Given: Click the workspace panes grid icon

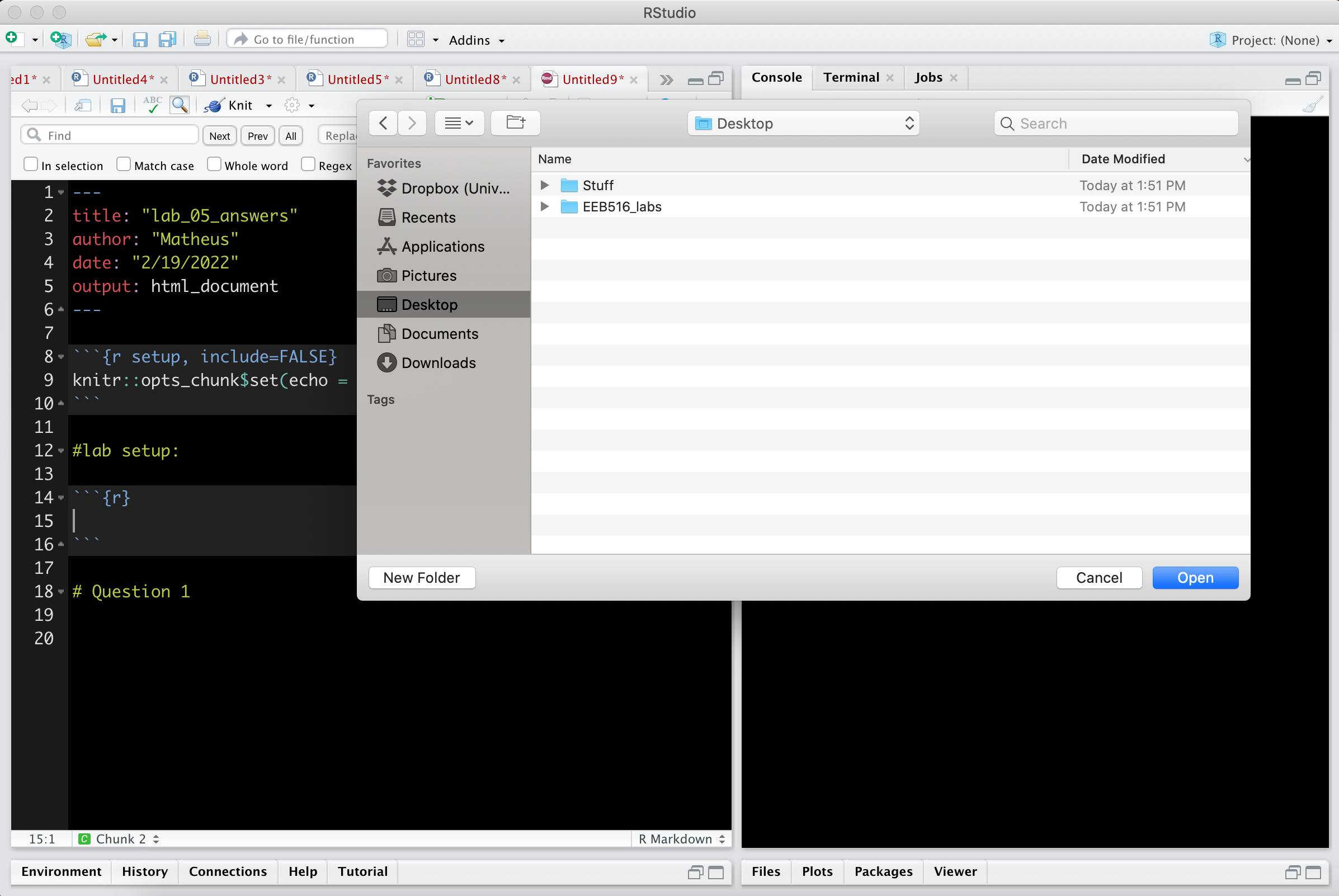Looking at the screenshot, I should coord(416,39).
